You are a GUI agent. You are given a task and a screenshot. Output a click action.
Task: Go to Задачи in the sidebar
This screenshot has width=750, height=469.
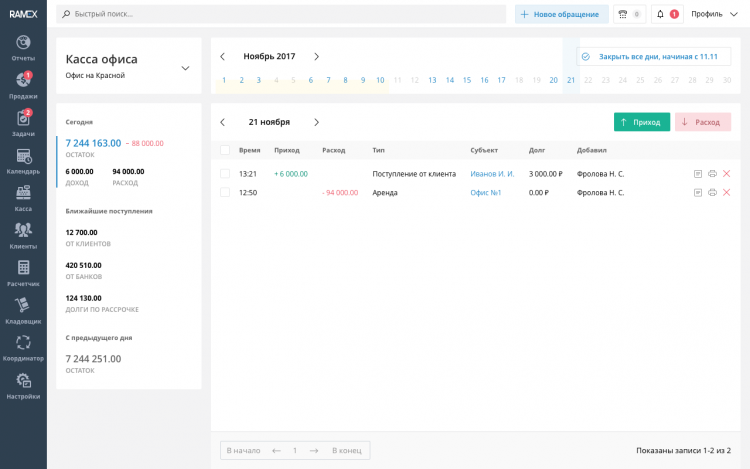point(23,122)
